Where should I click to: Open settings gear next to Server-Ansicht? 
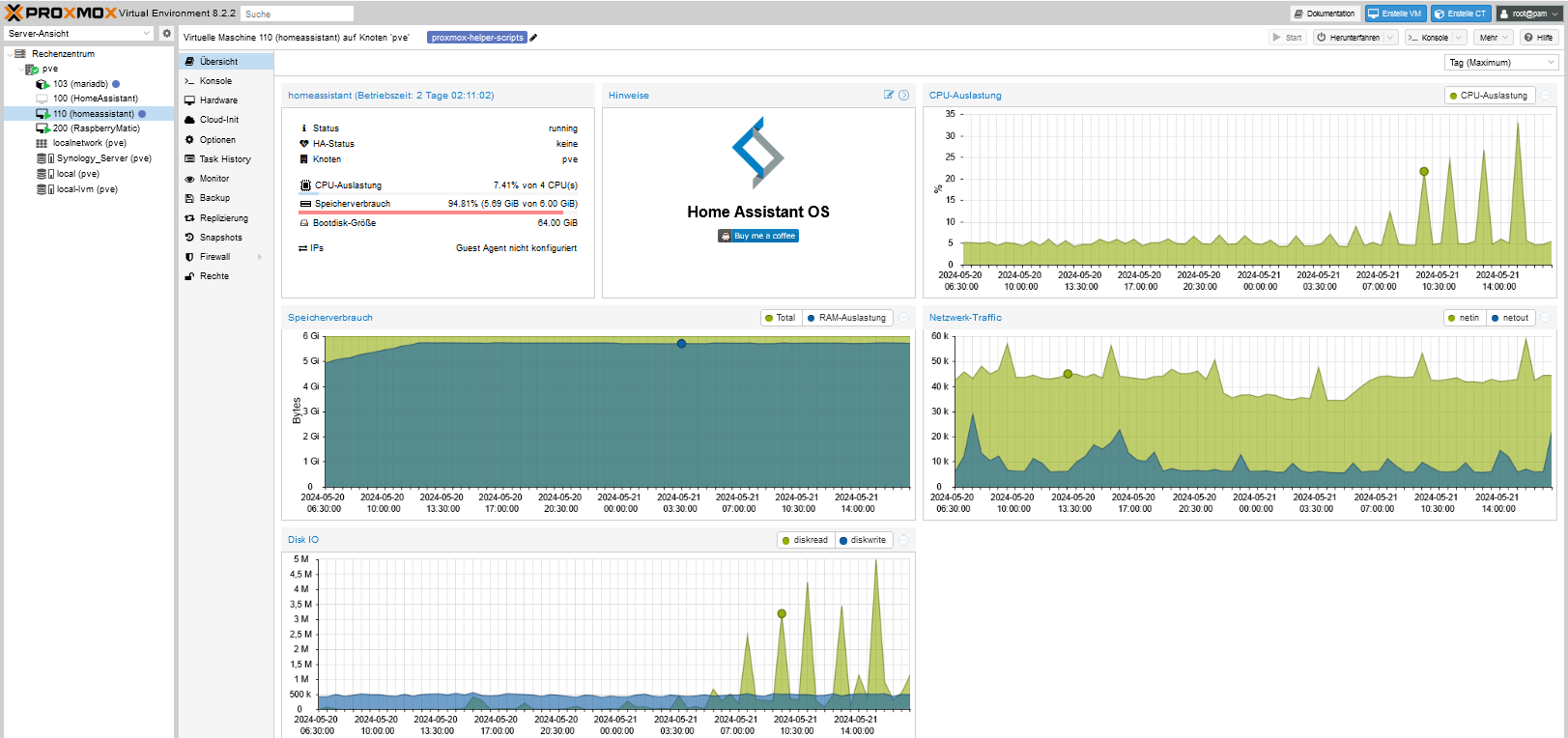click(x=166, y=33)
